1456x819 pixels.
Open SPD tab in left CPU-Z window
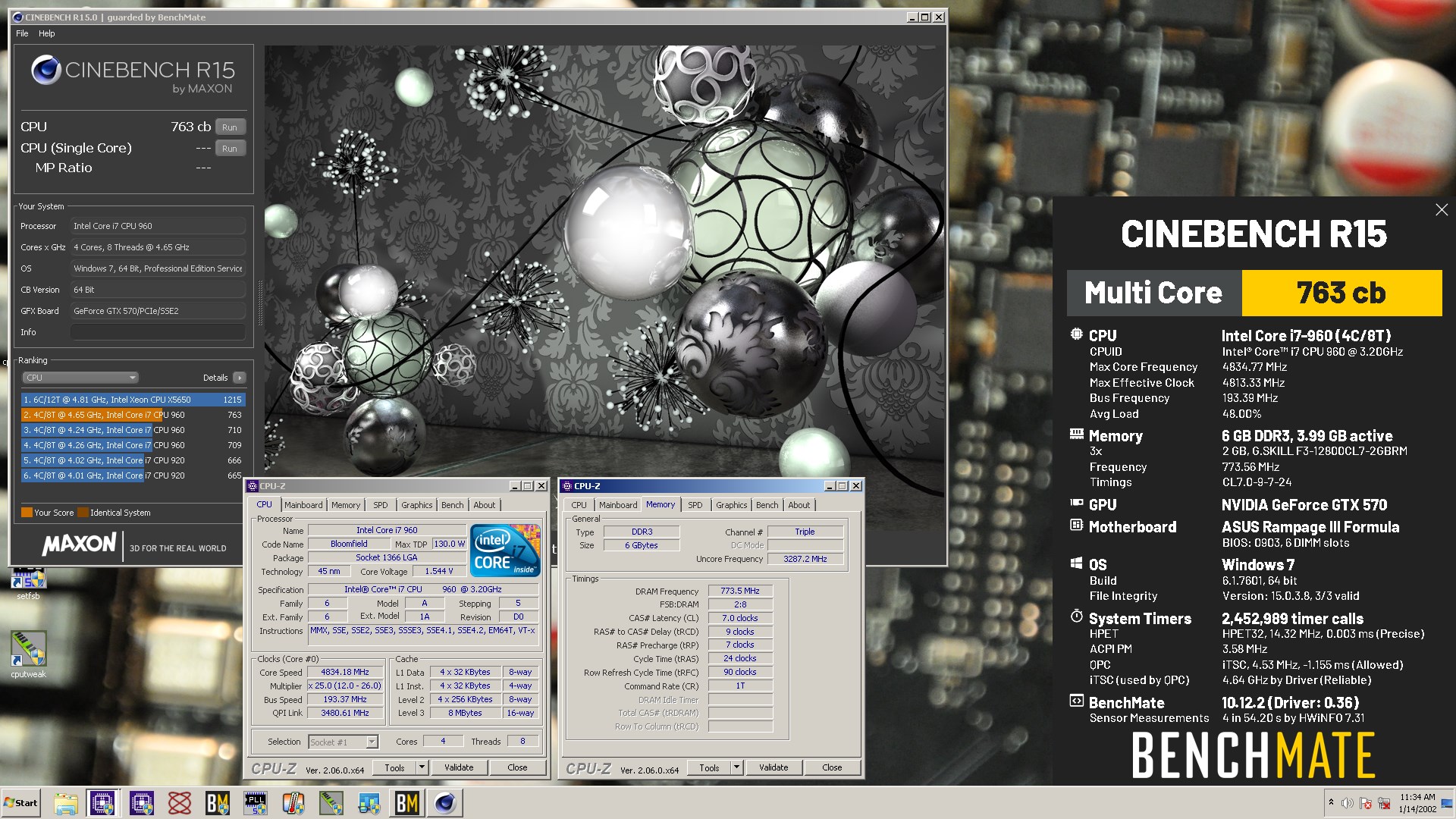click(x=381, y=505)
